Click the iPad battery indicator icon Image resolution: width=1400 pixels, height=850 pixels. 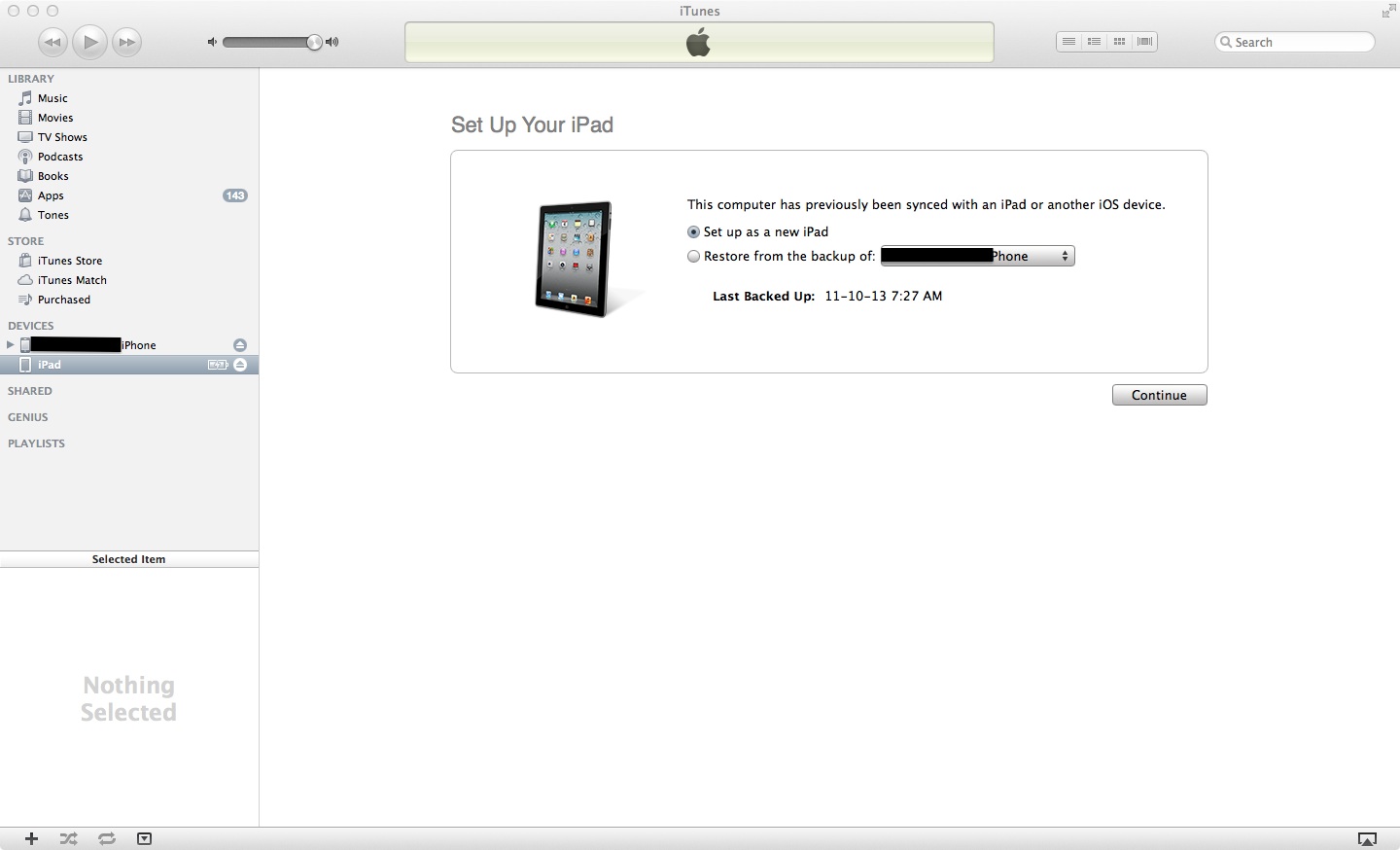[218, 365]
